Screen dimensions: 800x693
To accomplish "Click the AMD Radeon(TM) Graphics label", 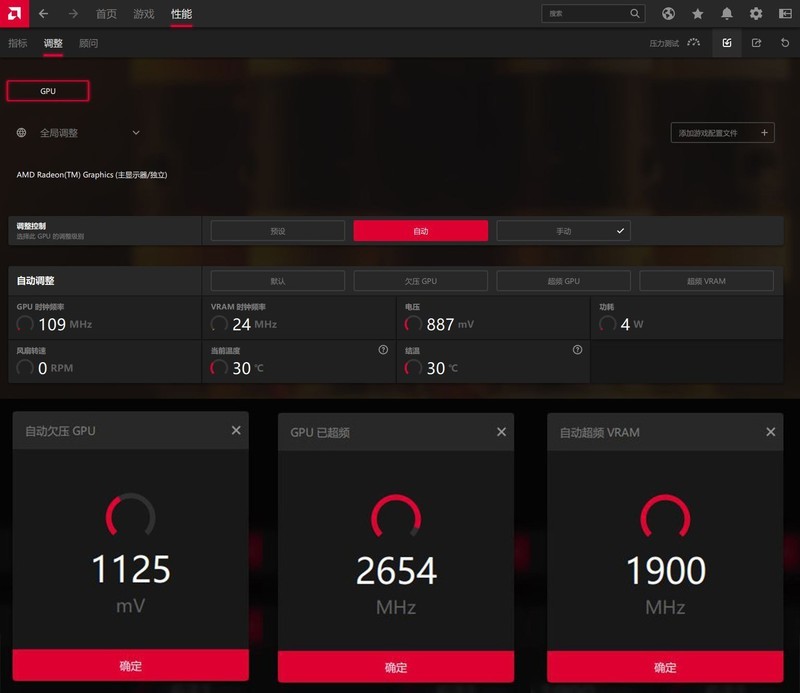I will click(92, 175).
